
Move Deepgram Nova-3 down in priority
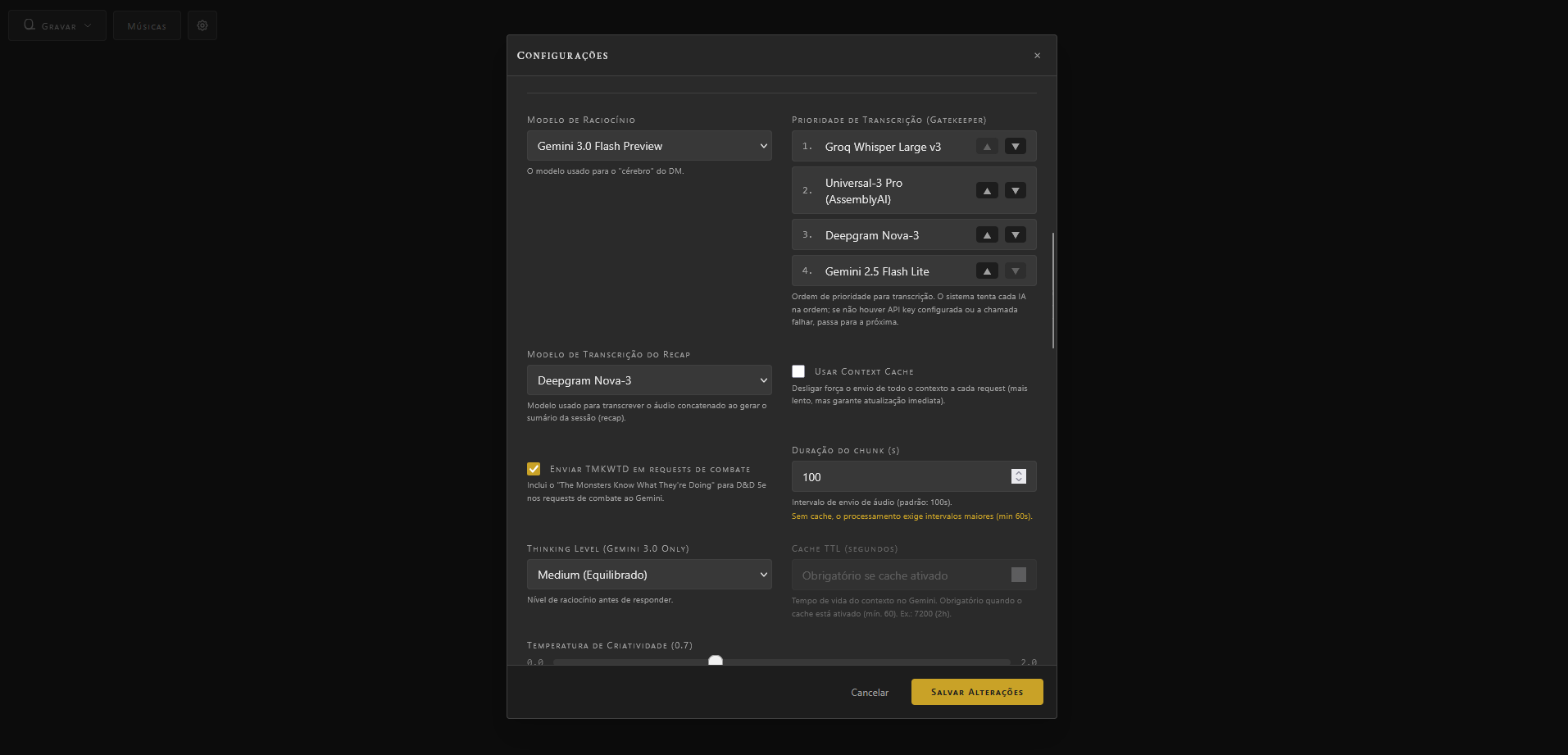click(1015, 234)
